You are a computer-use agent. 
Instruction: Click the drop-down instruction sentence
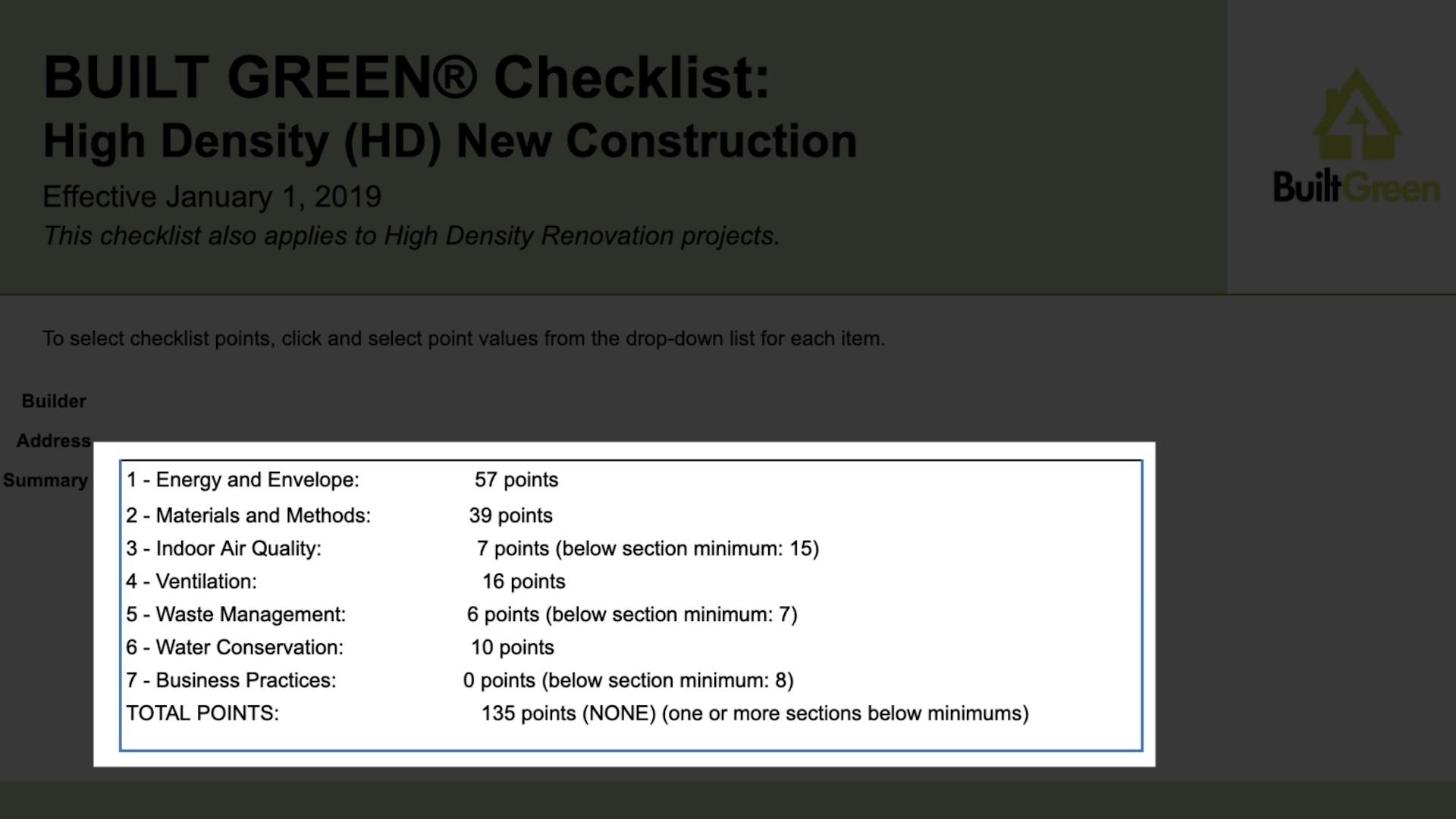[463, 338]
